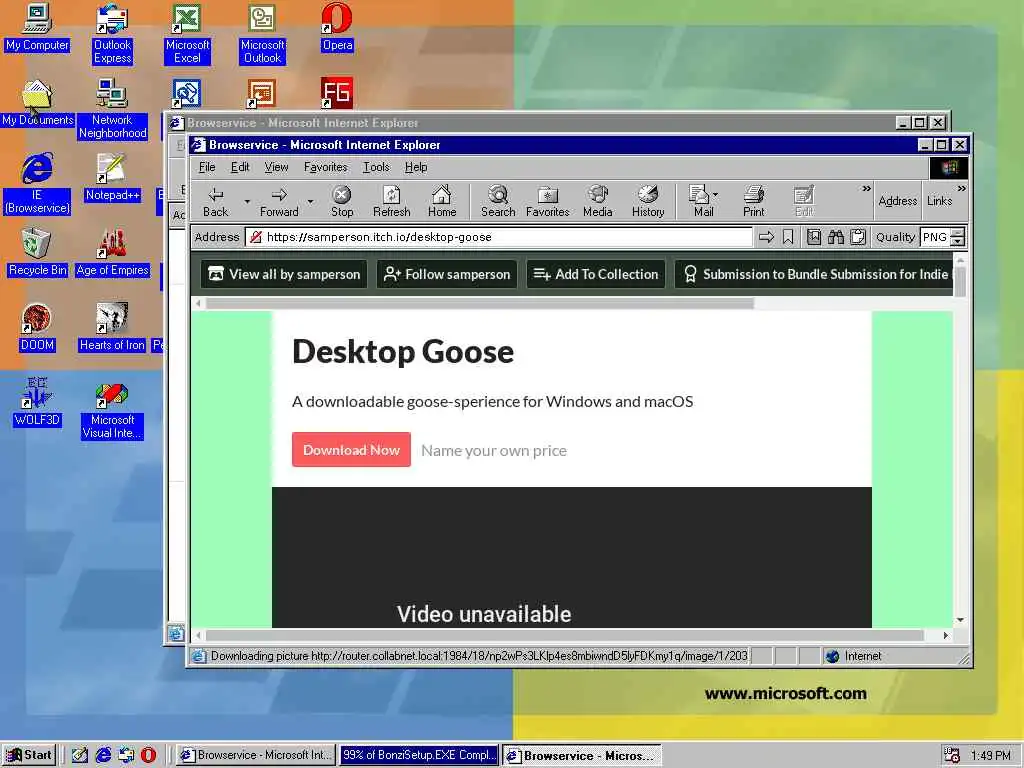The height and width of the screenshot is (768, 1024).
Task: Click the Download Now button
Action: 351,449
